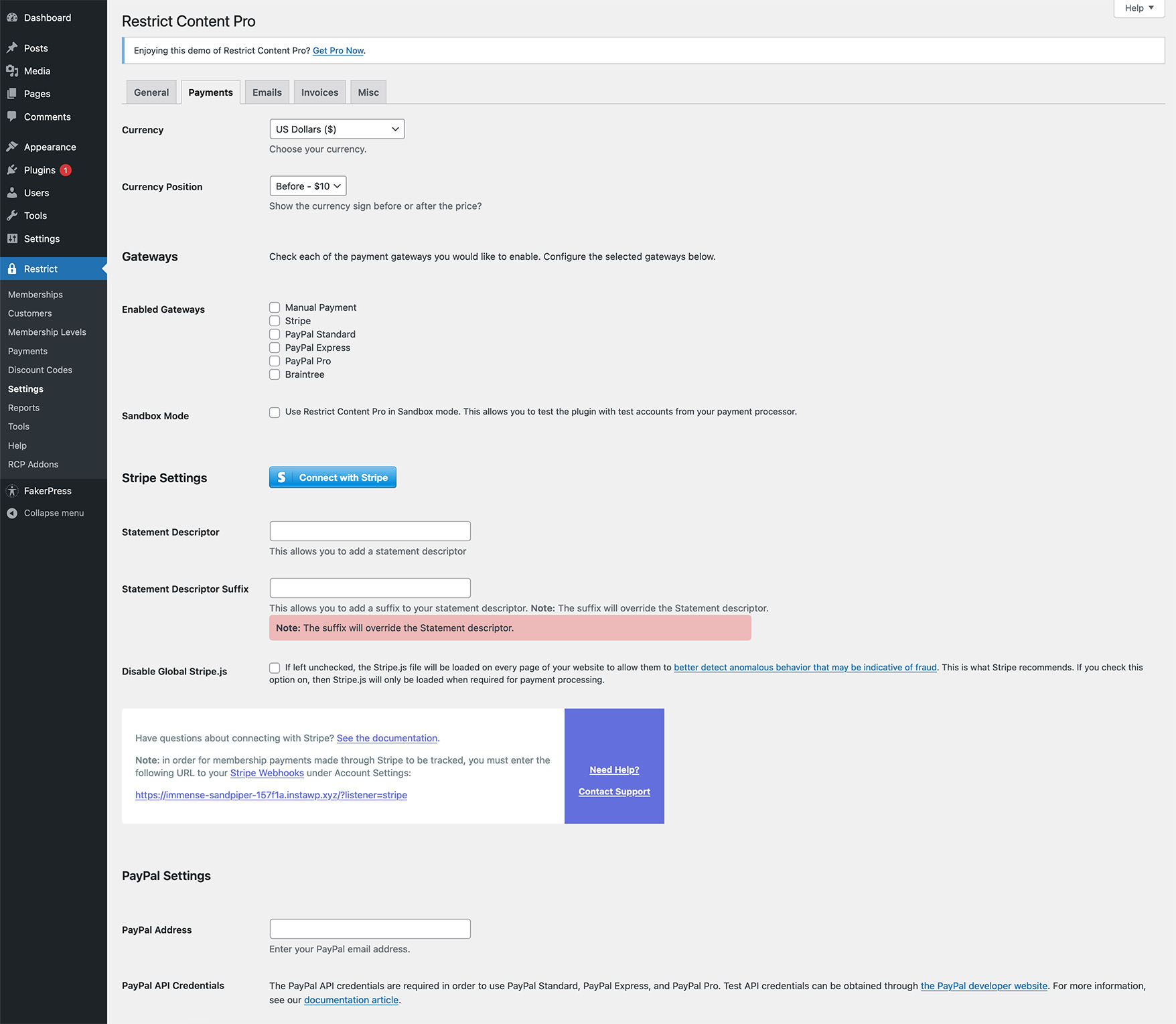Click the Stripe S logo on Connect button

[x=282, y=478]
